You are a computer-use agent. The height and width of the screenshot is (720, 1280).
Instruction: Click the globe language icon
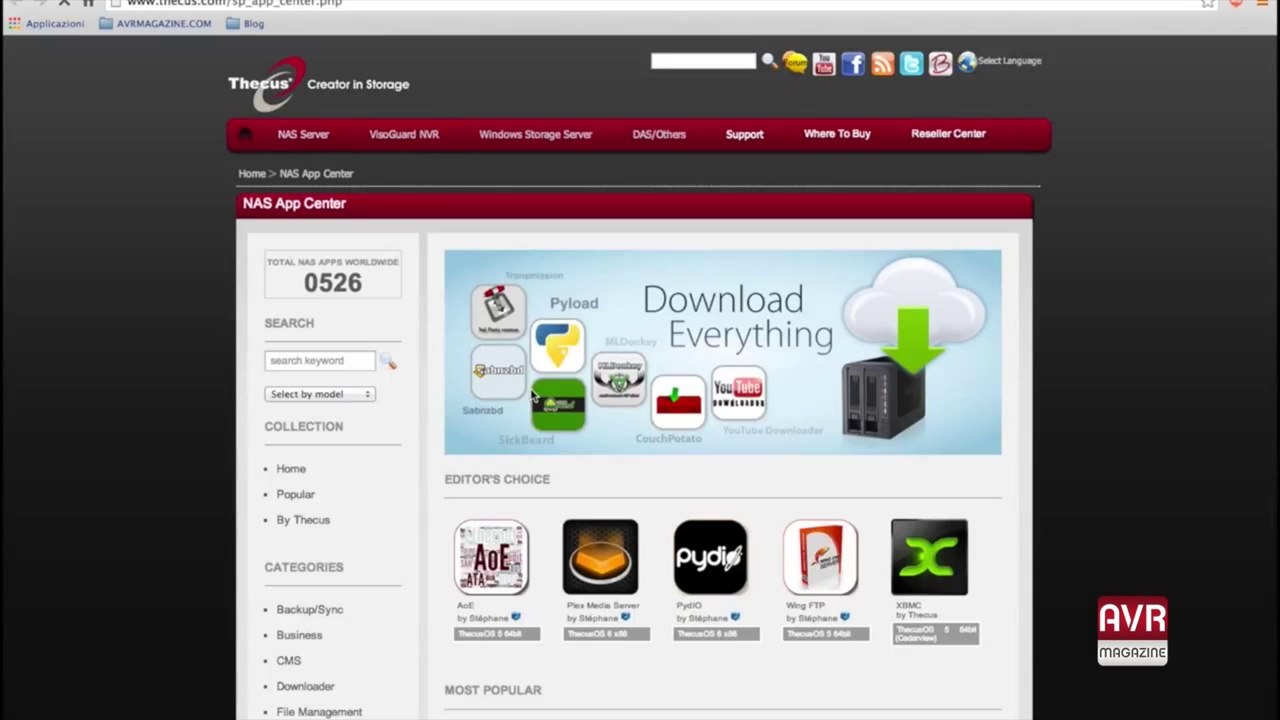tap(966, 62)
